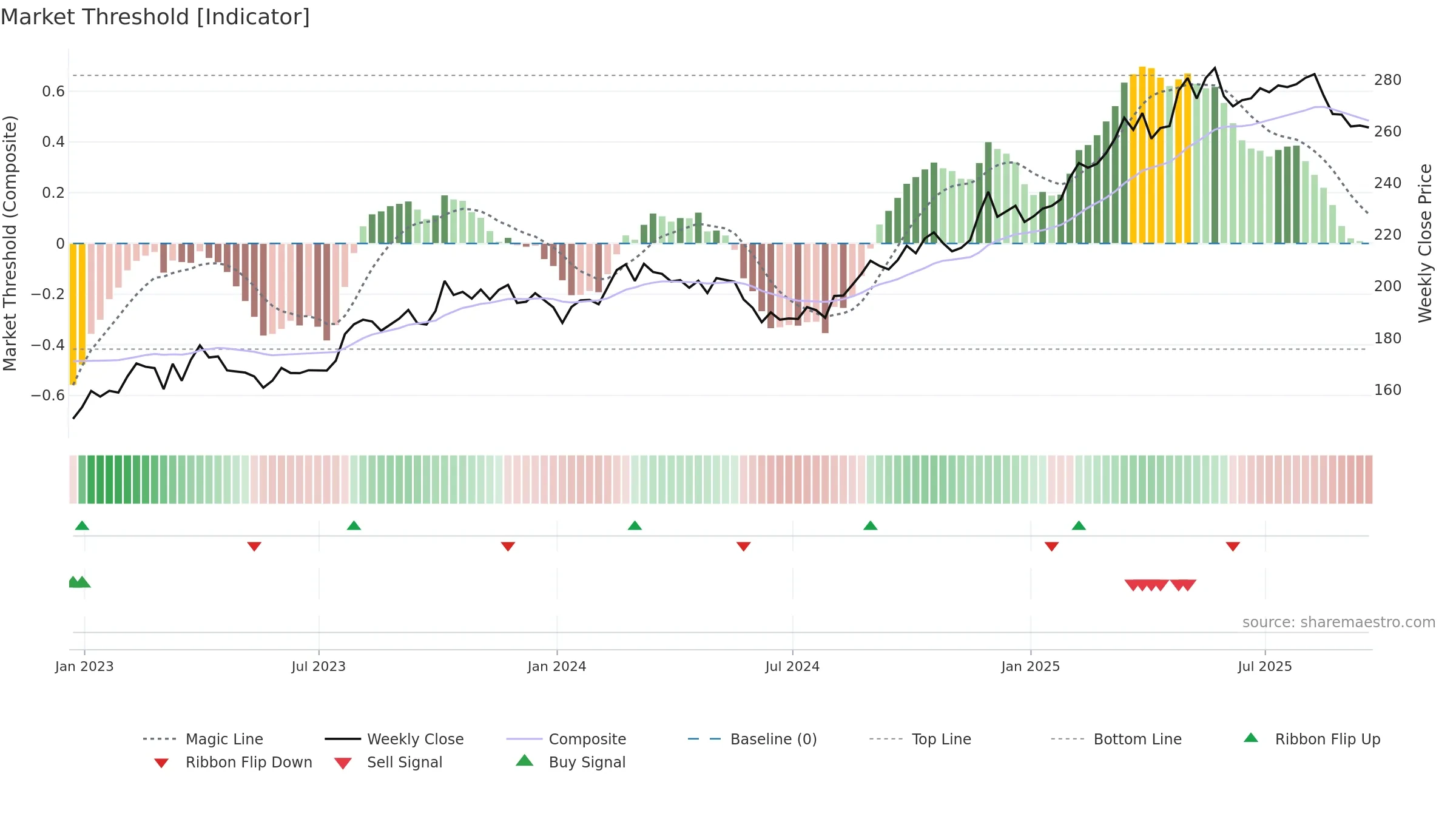Screen dimensions: 1456x819
Task: Toggle the Weekly Close legend entry
Action: tap(394, 739)
